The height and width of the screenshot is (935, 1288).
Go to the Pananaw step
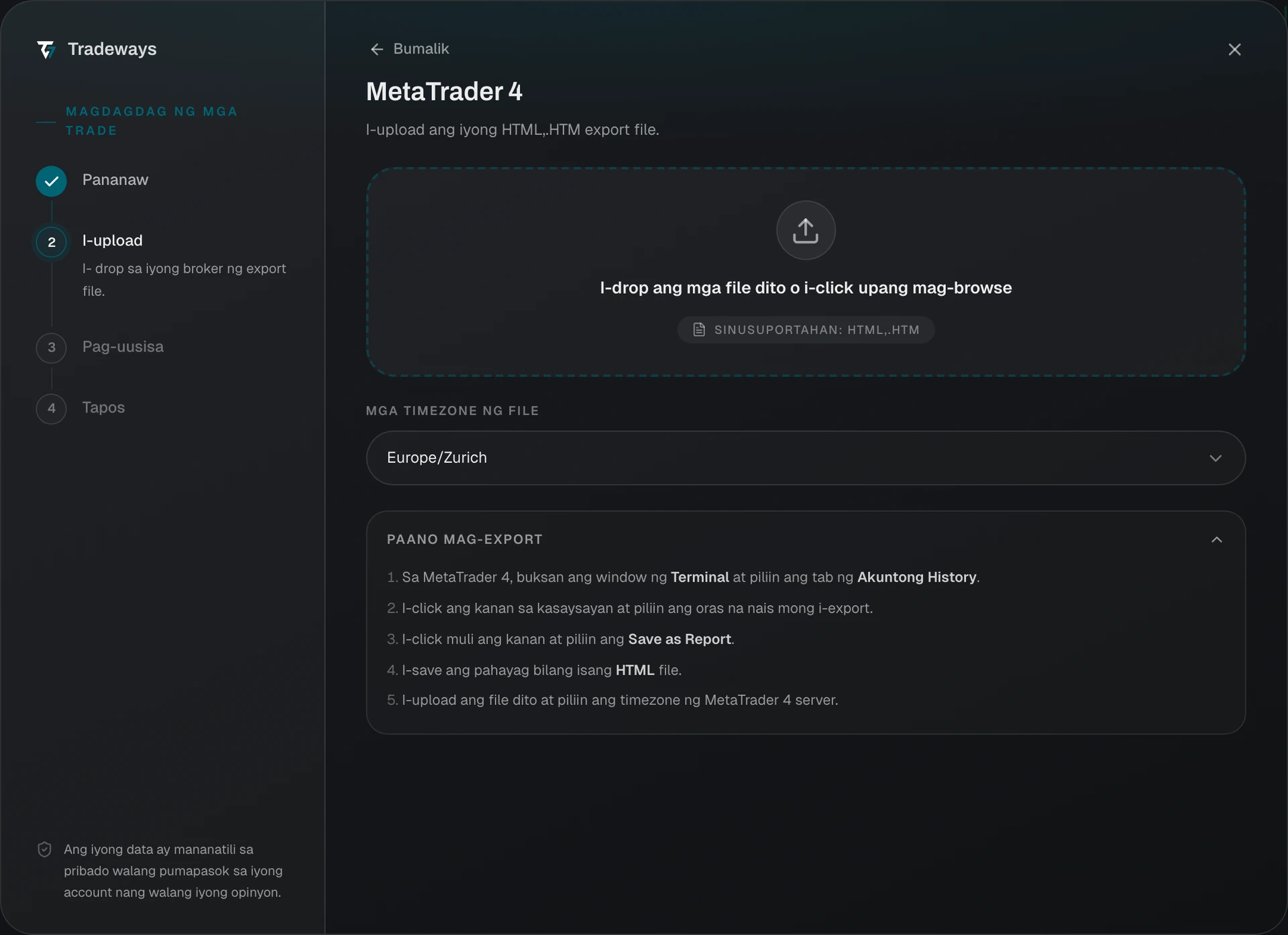coord(115,180)
